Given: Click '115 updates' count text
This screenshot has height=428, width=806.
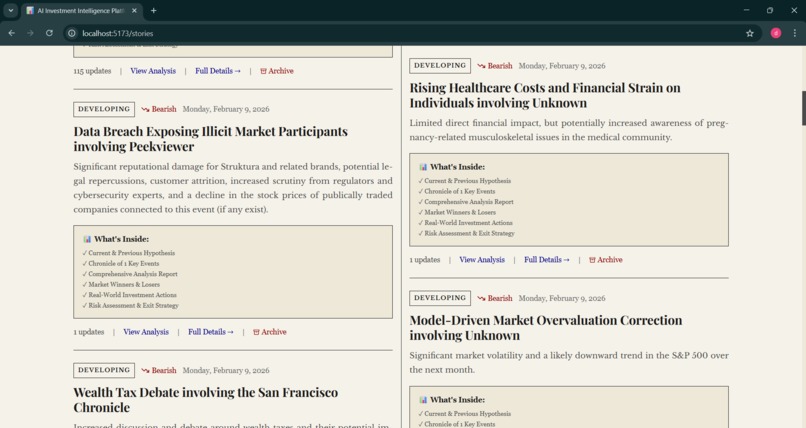Looking at the screenshot, I should pos(92,71).
